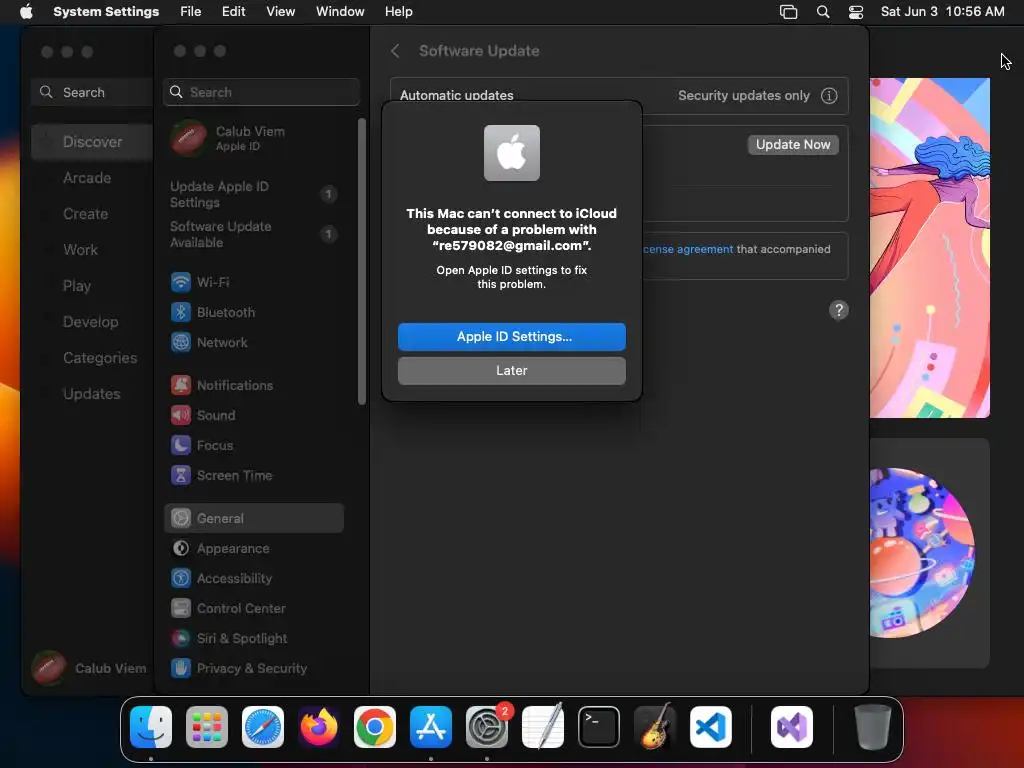Viewport: 1024px width, 768px height.
Task: Click the screen mirroring menu bar icon
Action: [x=788, y=12]
